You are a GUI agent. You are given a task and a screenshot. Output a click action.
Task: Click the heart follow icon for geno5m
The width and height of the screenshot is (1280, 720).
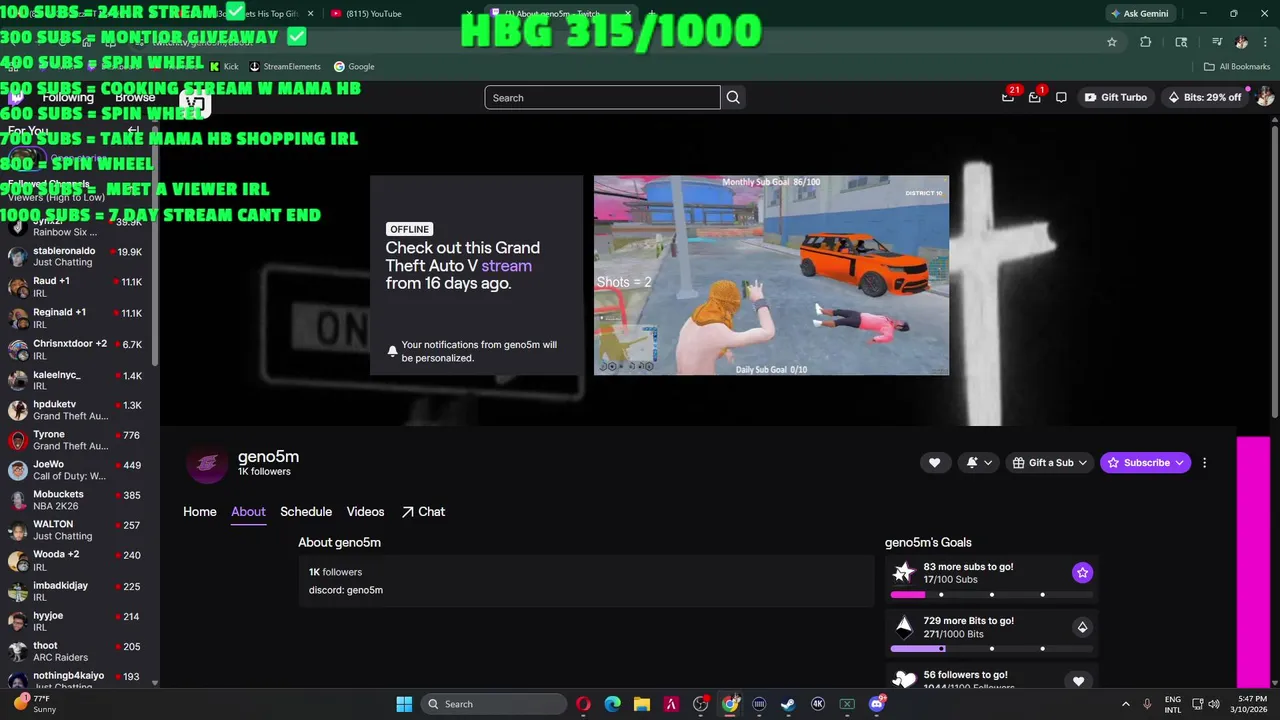[934, 462]
